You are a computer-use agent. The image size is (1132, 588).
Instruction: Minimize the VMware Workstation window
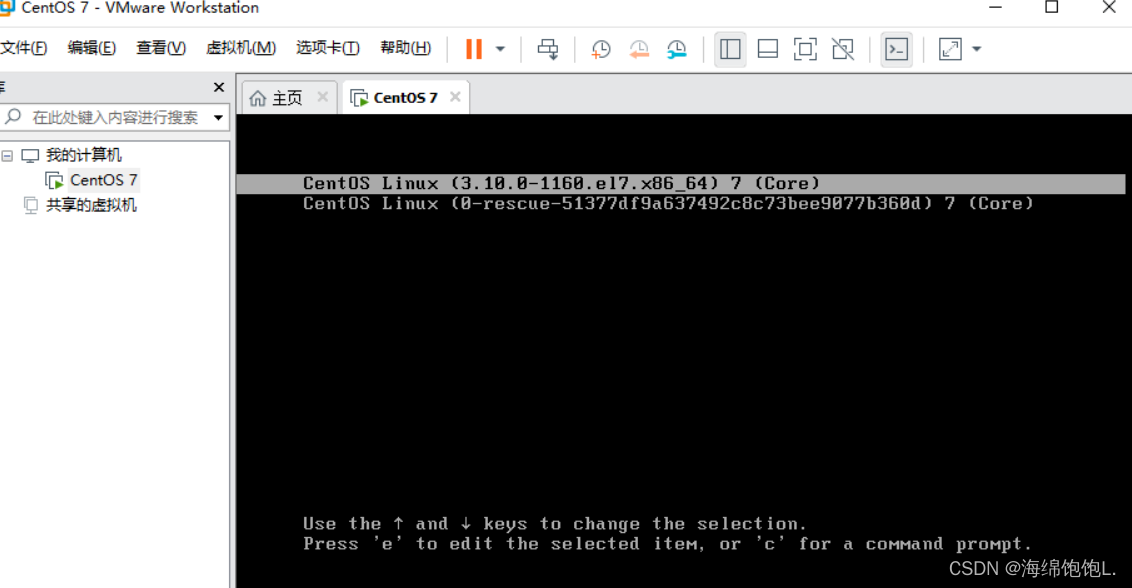tap(996, 7)
